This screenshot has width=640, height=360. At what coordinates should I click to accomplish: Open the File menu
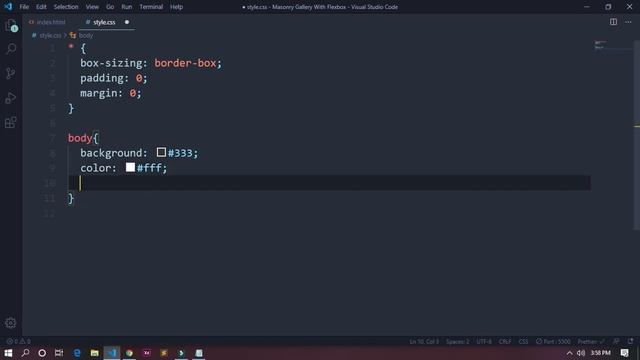24,7
